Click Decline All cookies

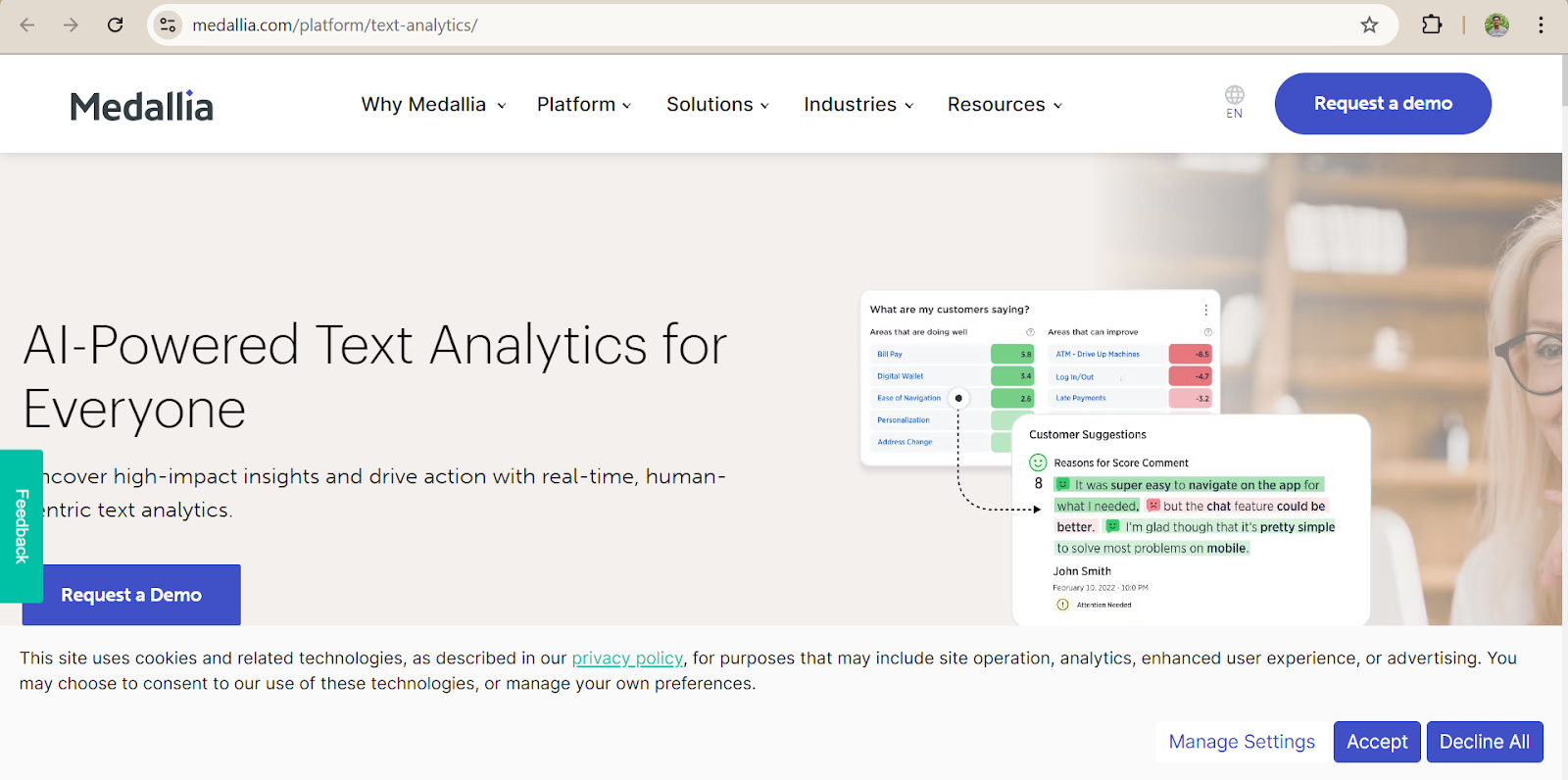tap(1485, 742)
